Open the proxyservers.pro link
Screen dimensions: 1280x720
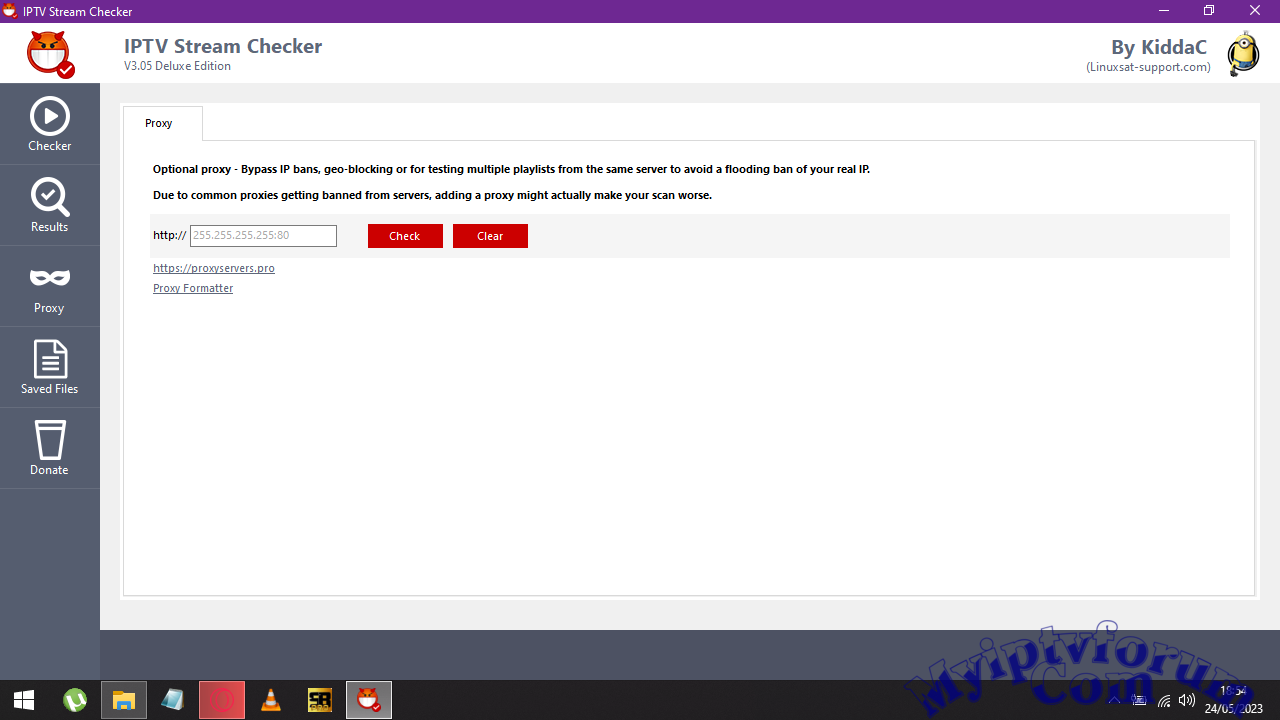point(213,268)
